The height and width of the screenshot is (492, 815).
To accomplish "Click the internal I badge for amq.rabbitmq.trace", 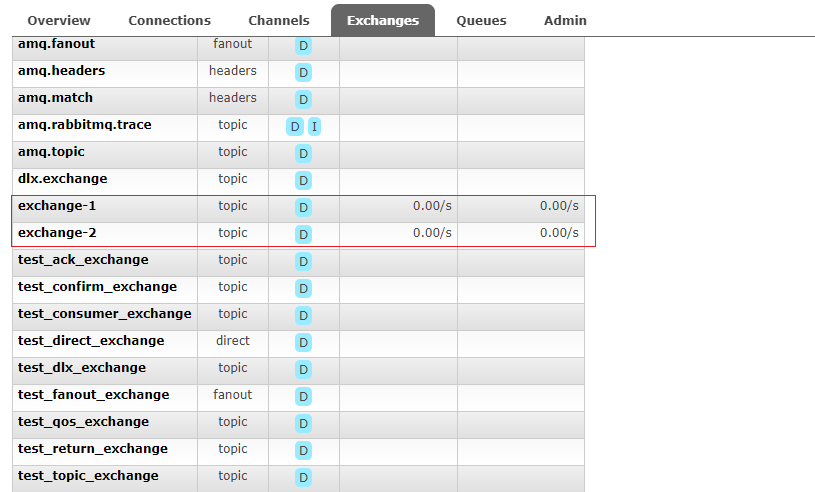I will pos(314,127).
